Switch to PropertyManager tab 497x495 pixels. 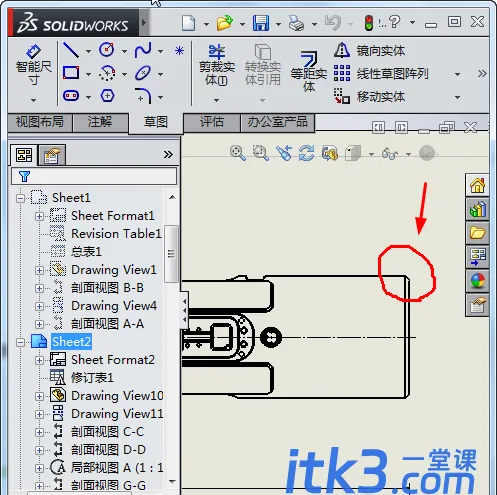pyautogui.click(x=52, y=155)
